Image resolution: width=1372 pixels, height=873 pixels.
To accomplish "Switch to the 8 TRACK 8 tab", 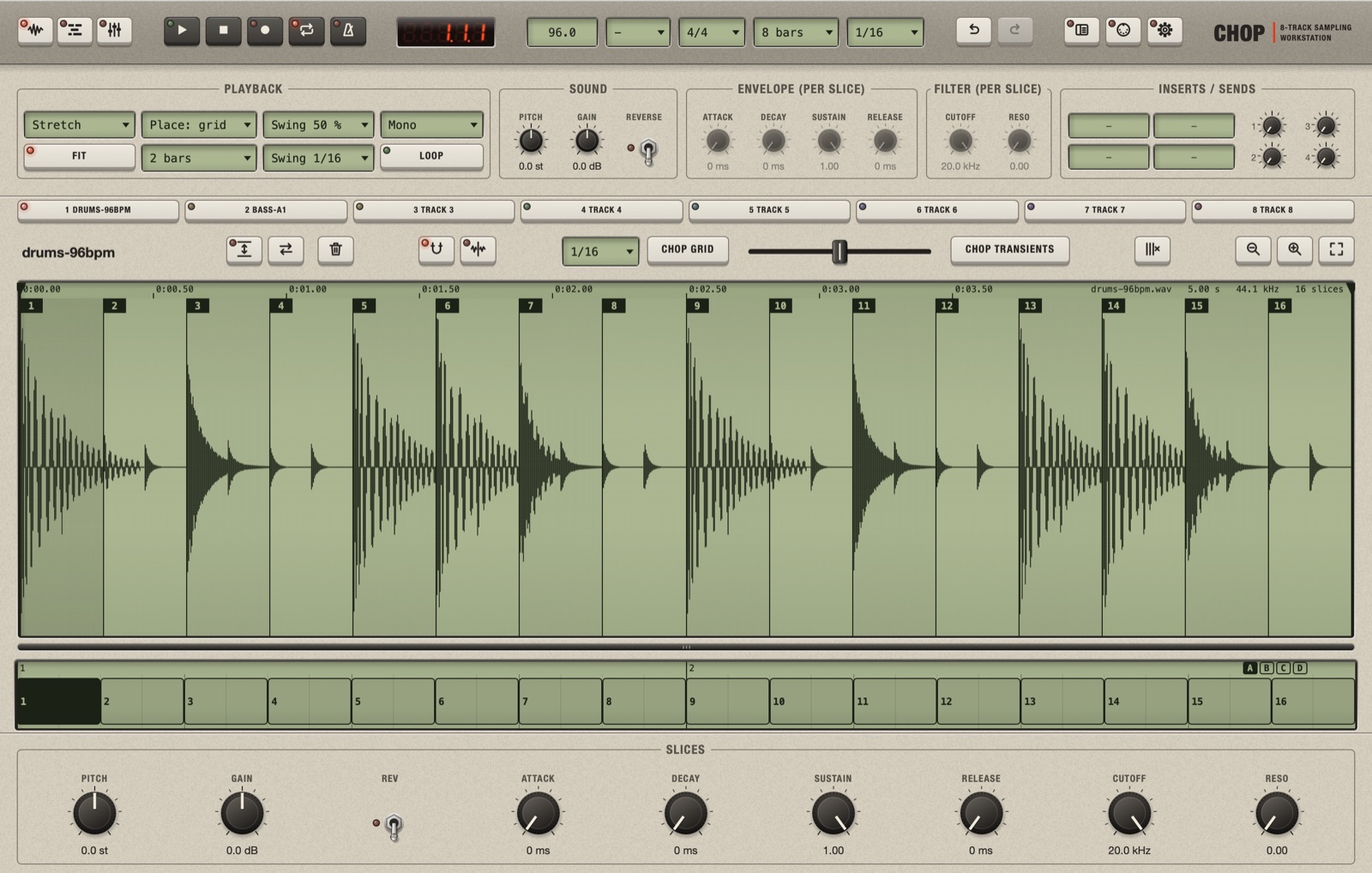I will point(1273,210).
